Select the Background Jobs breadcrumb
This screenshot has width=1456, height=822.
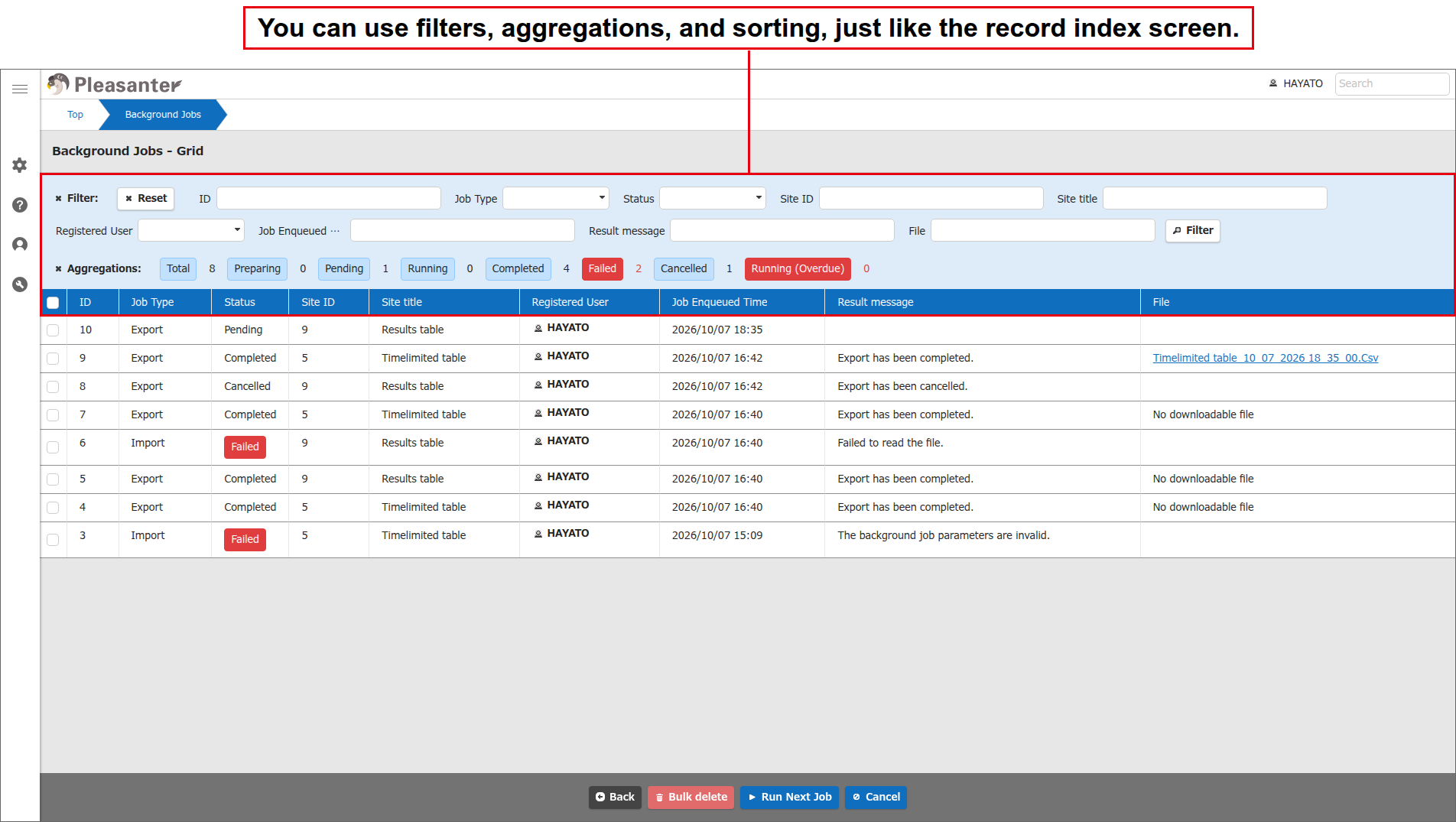(x=163, y=115)
